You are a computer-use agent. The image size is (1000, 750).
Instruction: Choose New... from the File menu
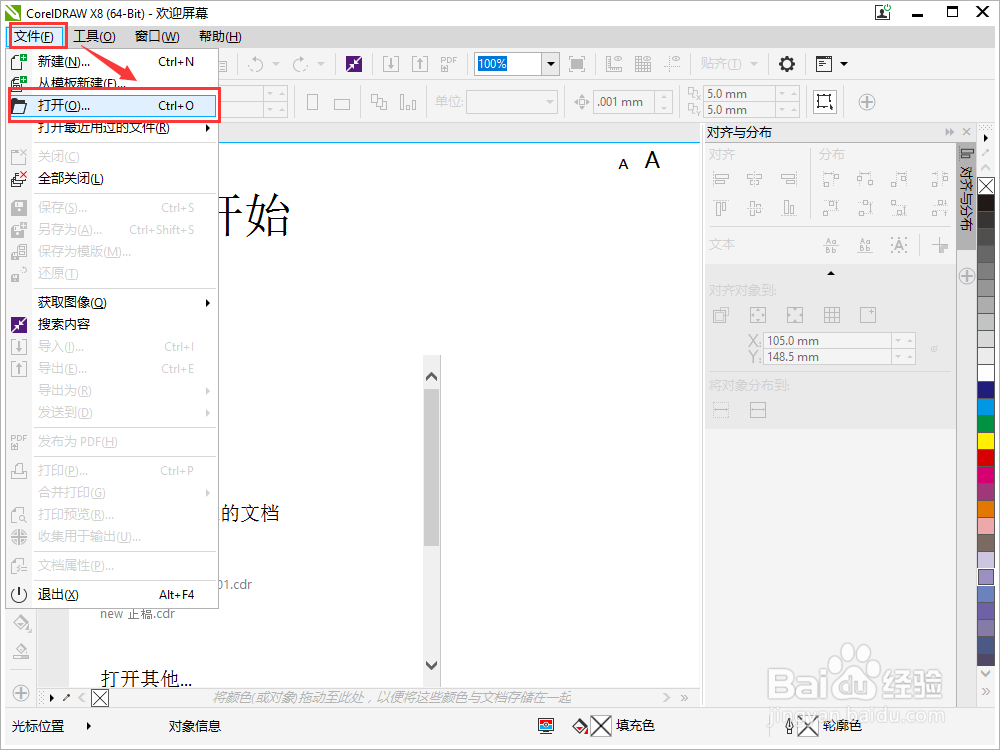point(114,62)
